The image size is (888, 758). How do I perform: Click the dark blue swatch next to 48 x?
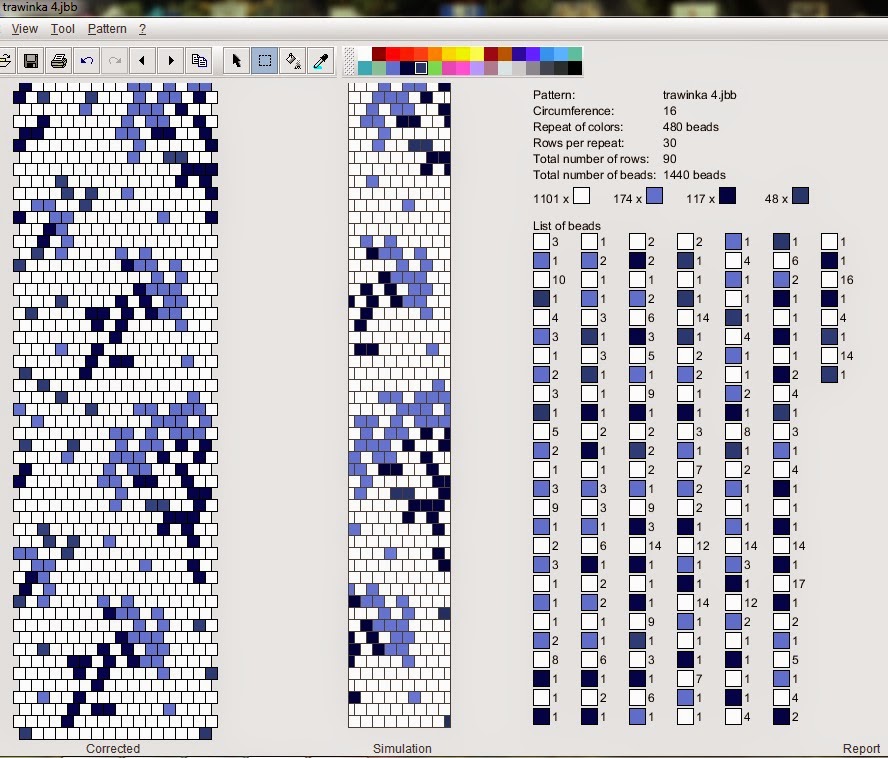point(800,196)
